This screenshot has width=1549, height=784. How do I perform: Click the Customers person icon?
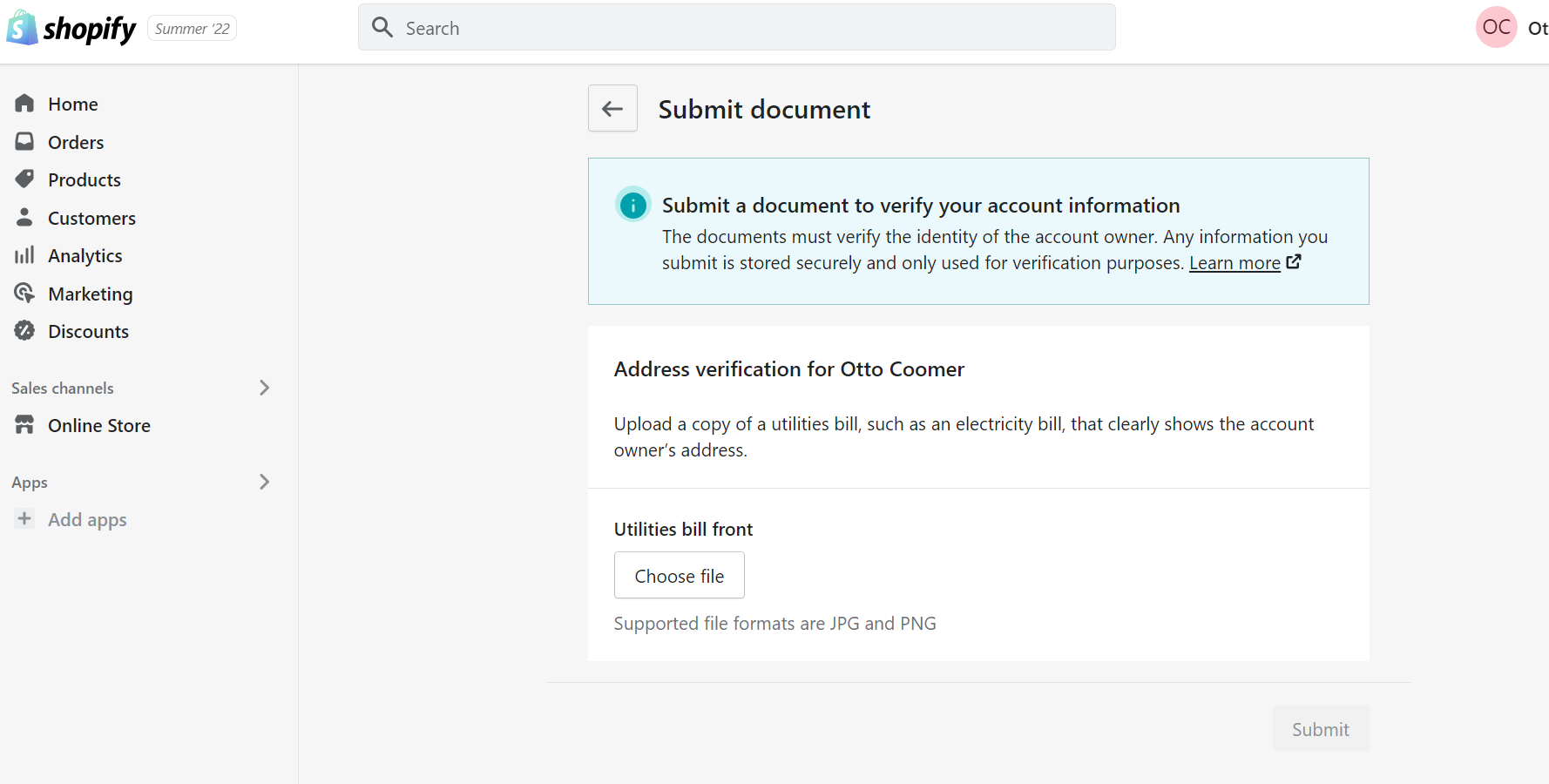pyautogui.click(x=24, y=217)
